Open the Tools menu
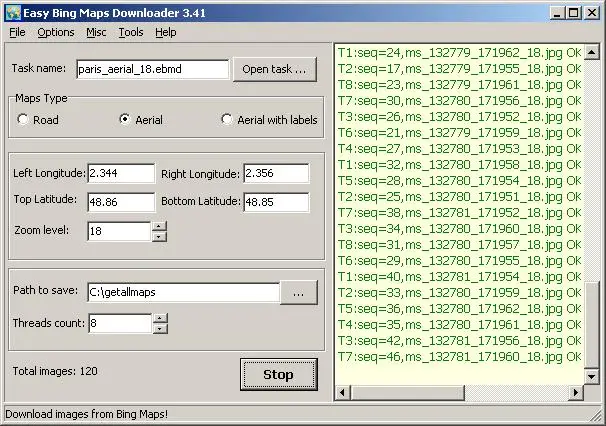Viewport: 606px width, 426px height. pos(131,32)
